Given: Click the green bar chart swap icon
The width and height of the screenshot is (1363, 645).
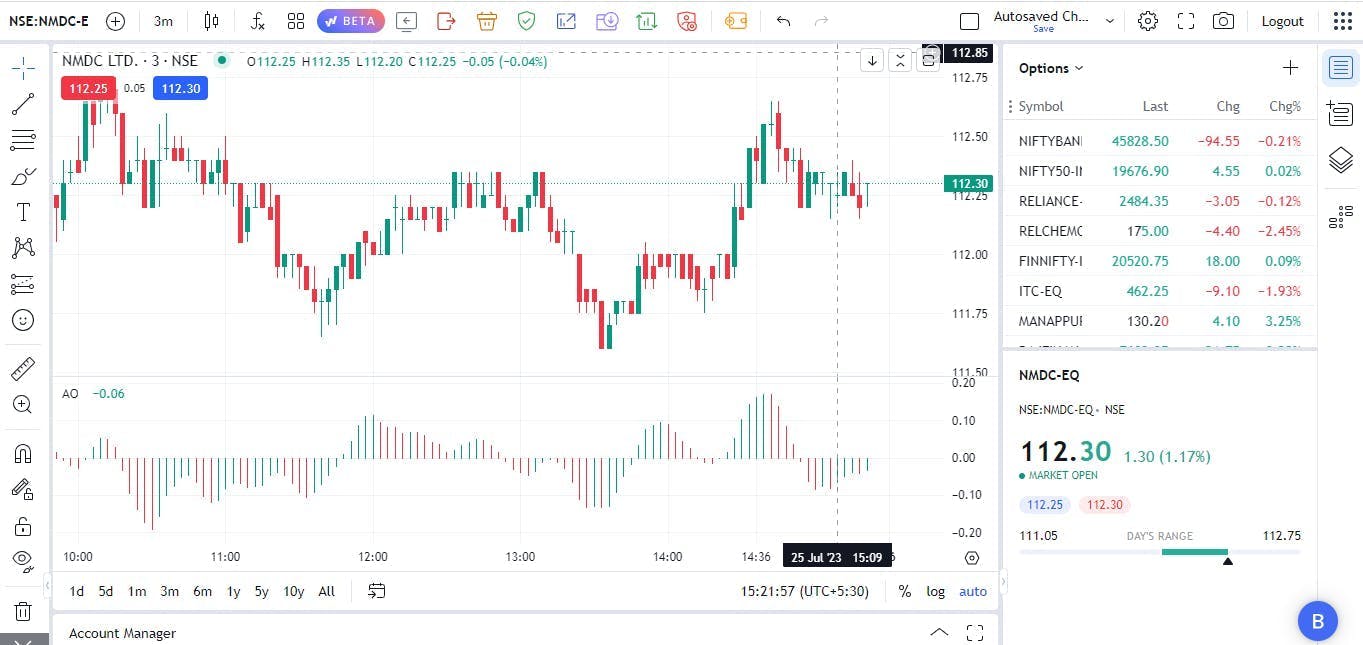Looking at the screenshot, I should [x=646, y=21].
